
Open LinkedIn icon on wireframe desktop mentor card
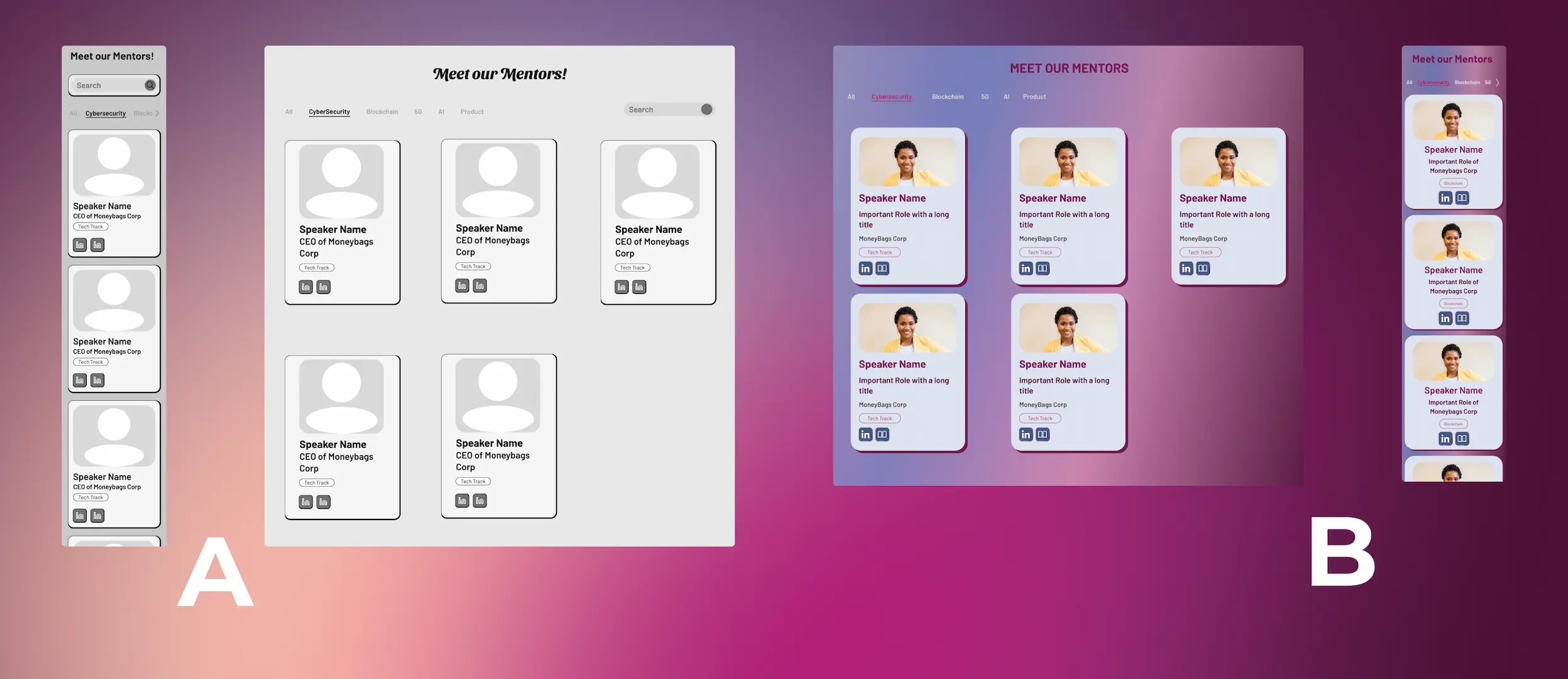click(x=306, y=287)
